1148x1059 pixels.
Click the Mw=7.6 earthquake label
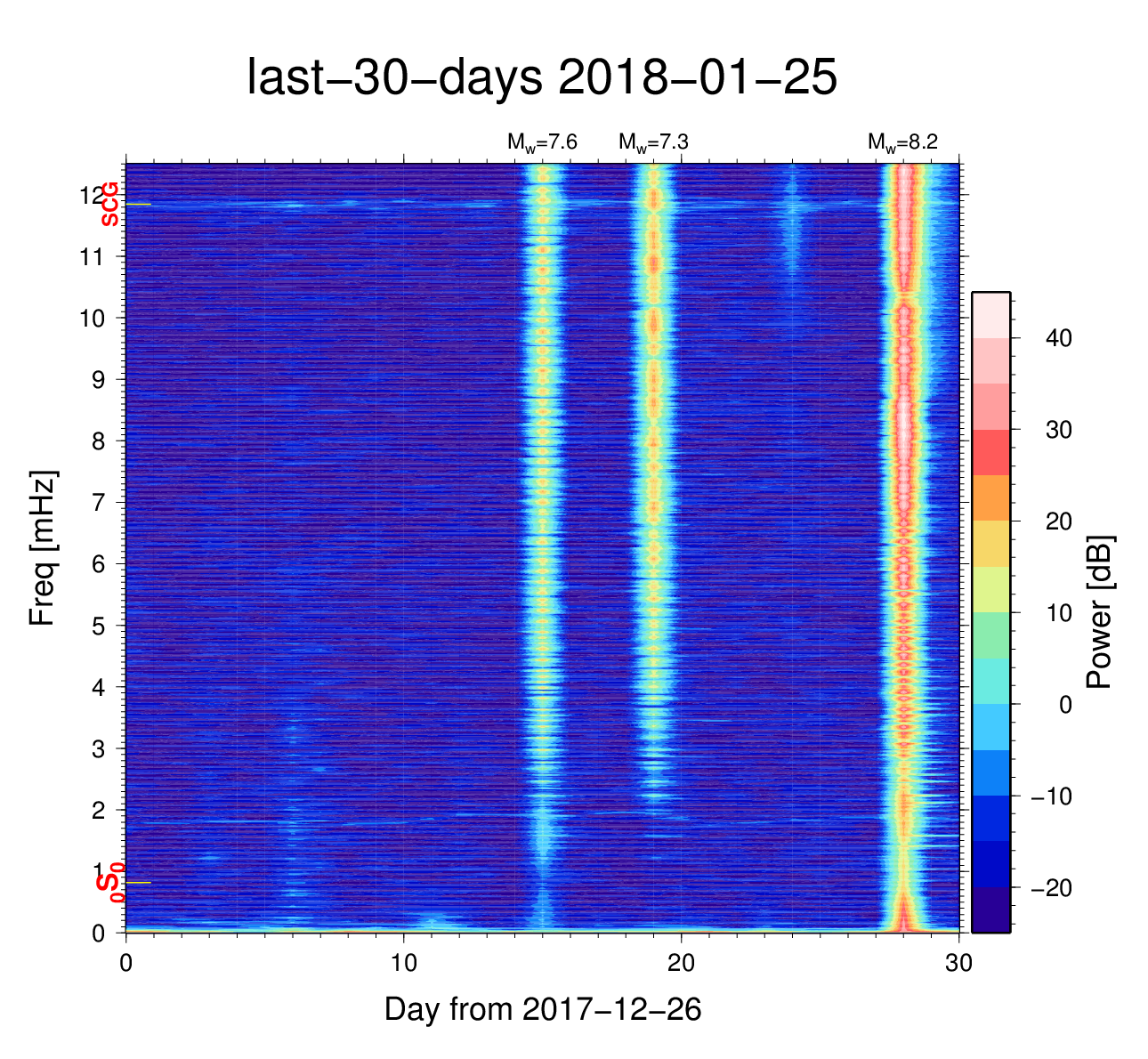click(x=542, y=142)
